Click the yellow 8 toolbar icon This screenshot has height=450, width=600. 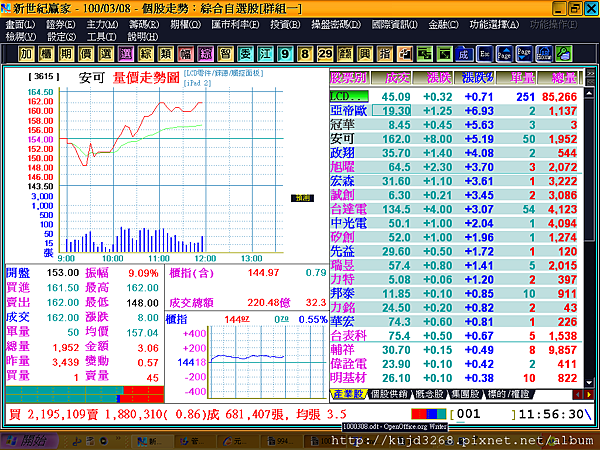tap(305, 54)
